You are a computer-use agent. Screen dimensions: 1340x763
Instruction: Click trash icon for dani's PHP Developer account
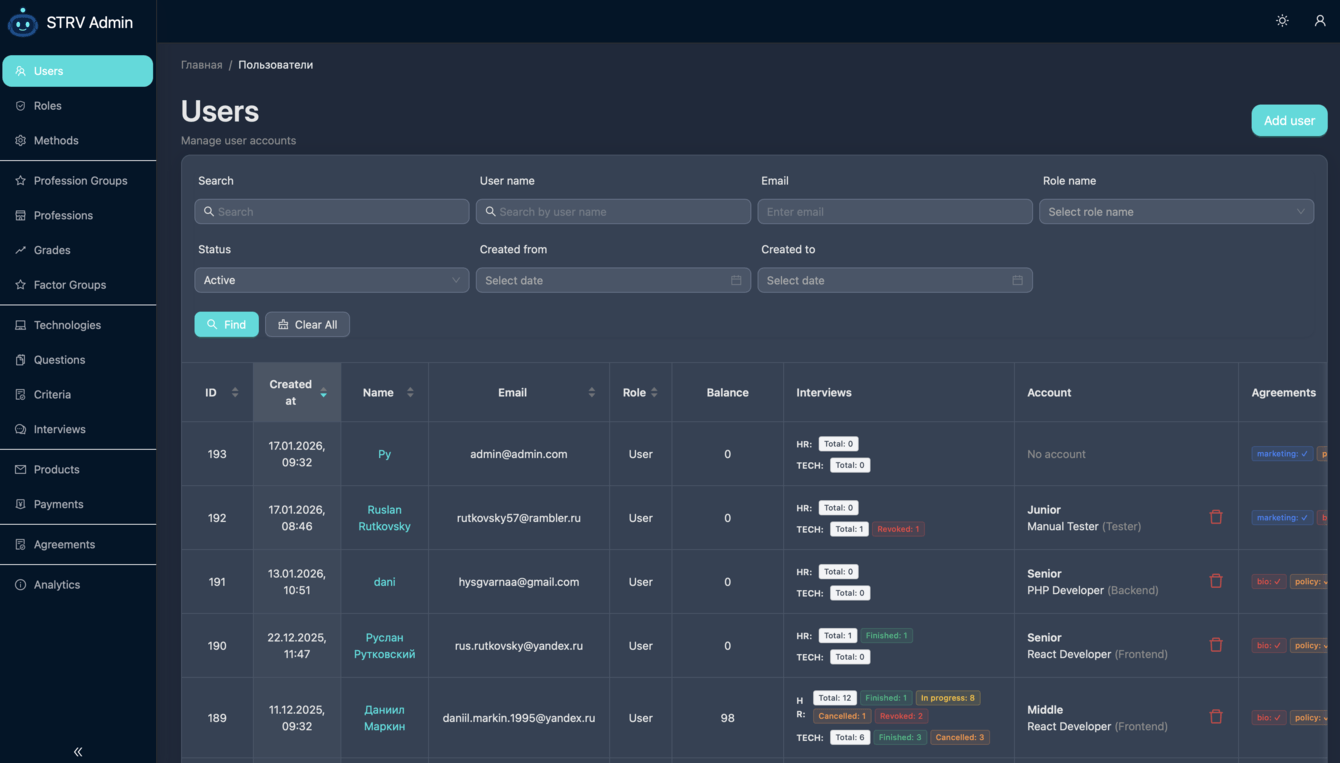pyautogui.click(x=1216, y=581)
